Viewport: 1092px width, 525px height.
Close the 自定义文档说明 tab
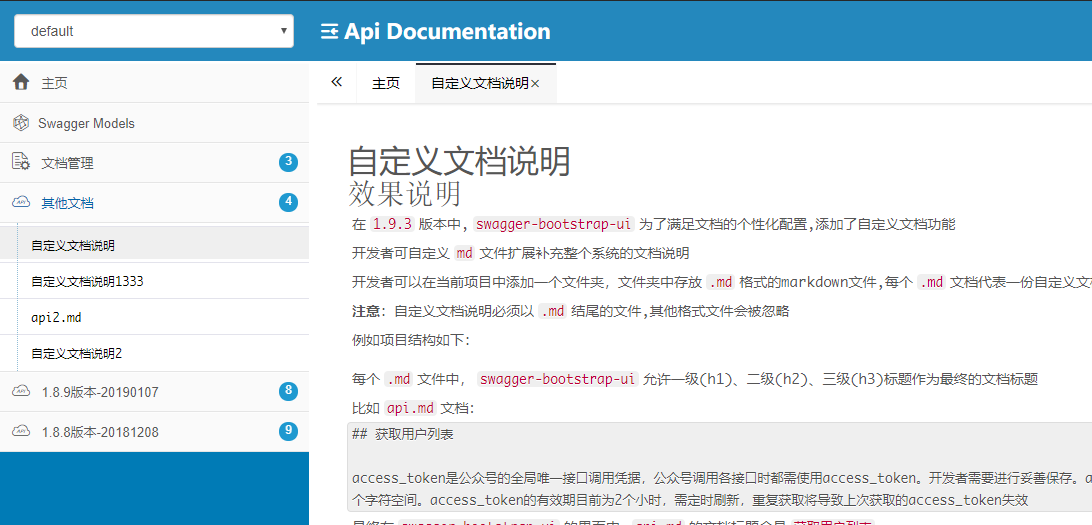[535, 84]
